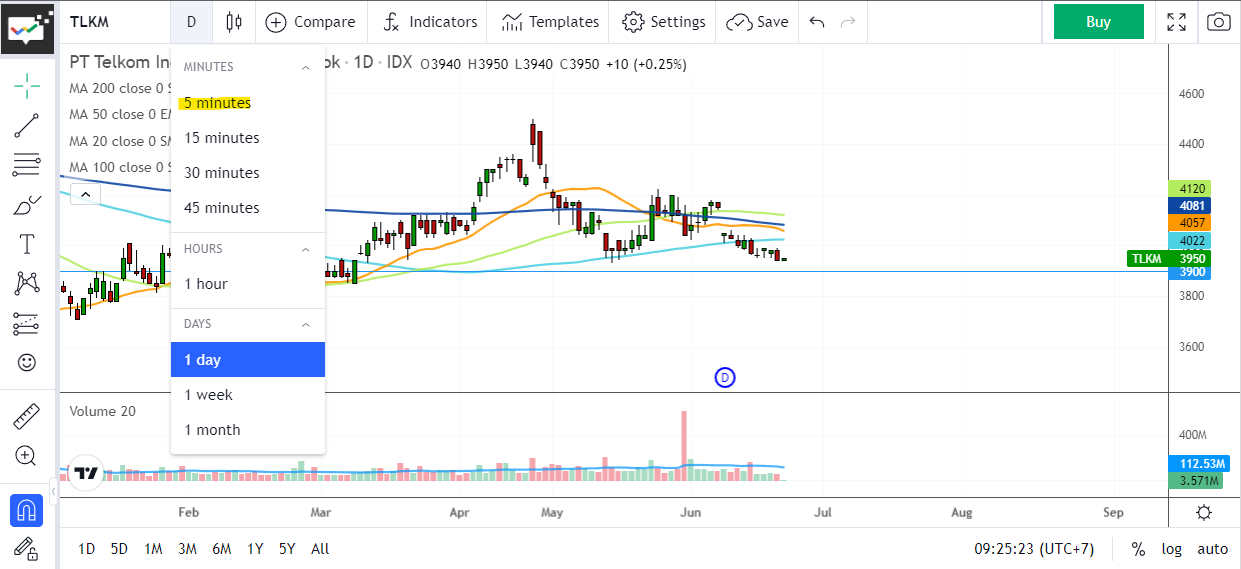This screenshot has width=1241, height=569.
Task: Choose 5 minutes interval
Action: 248,103
